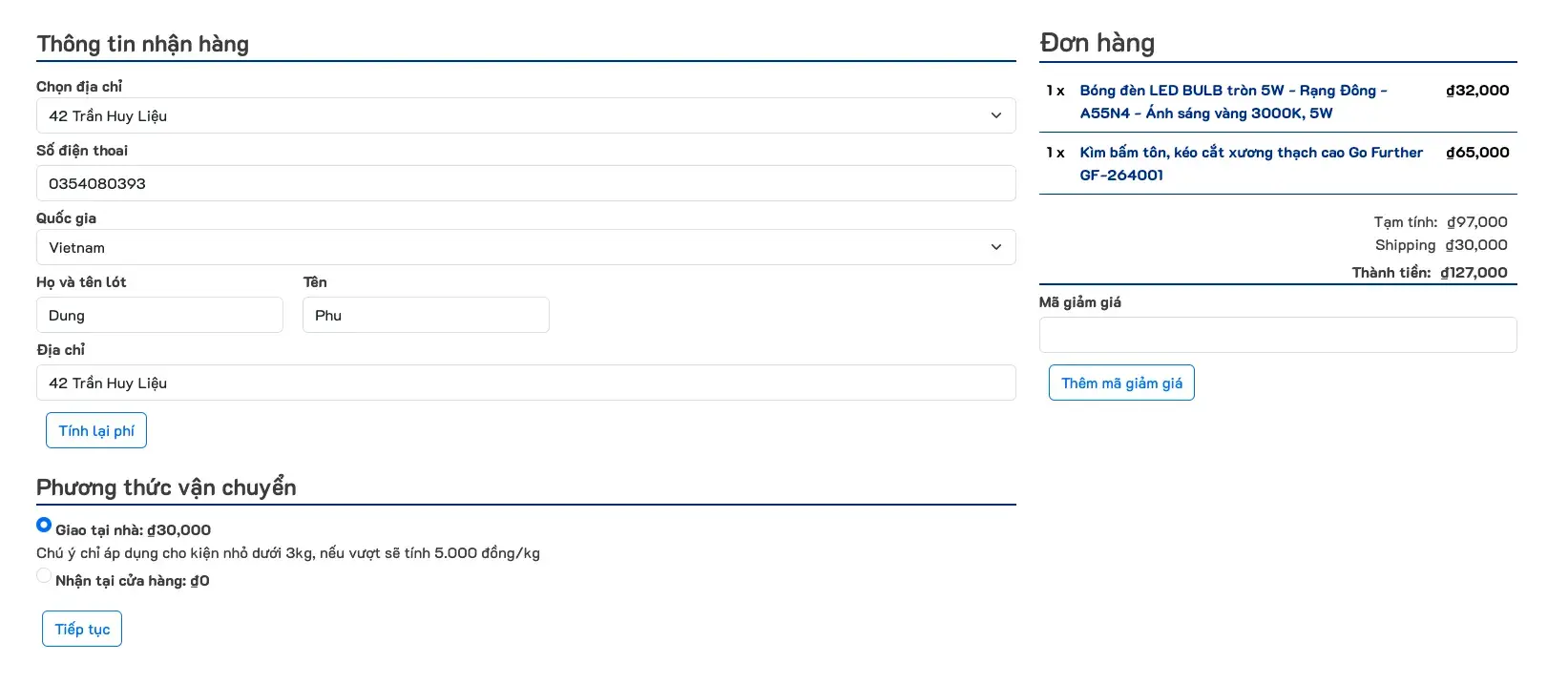Click the "Tên" field containing Phu
This screenshot has width=1568, height=683.
(426, 316)
